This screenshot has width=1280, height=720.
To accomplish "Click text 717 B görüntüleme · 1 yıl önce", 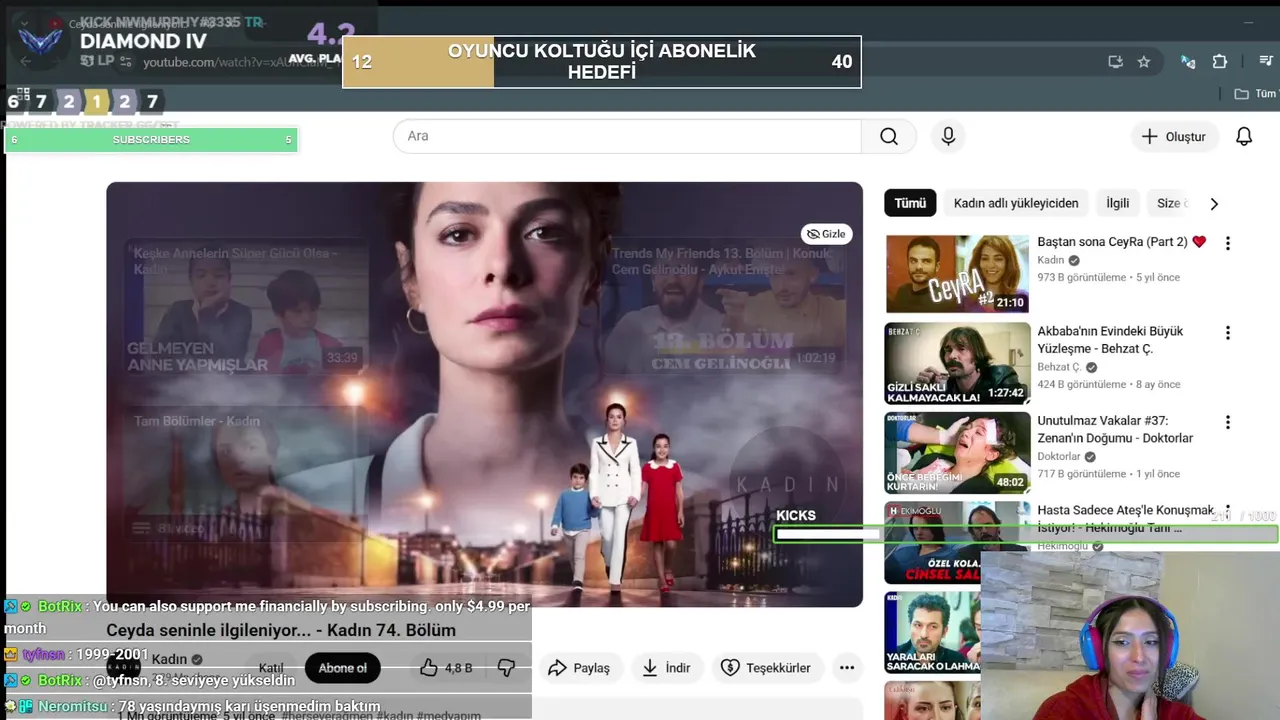I will pyautogui.click(x=1108, y=474).
